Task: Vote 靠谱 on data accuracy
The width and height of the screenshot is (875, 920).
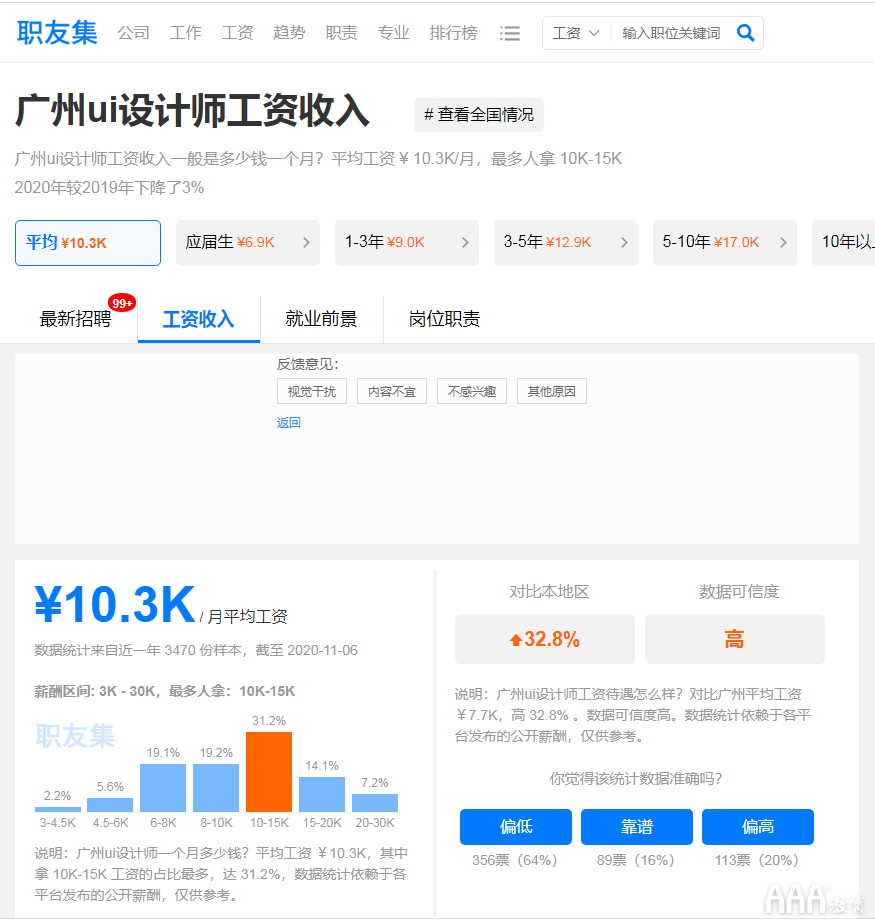Action: point(636,827)
